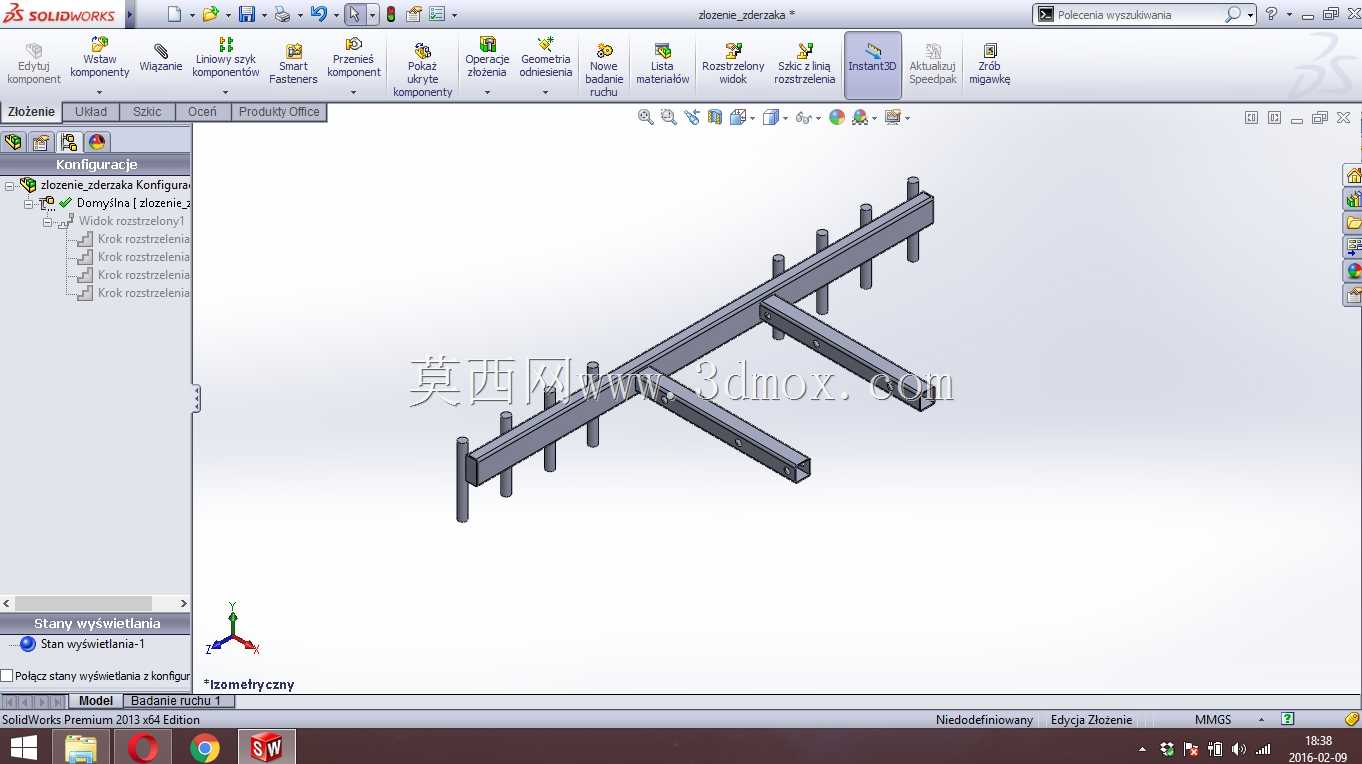1362x764 pixels.
Task: Click the Geometria odniesienia tool
Action: coord(546,58)
